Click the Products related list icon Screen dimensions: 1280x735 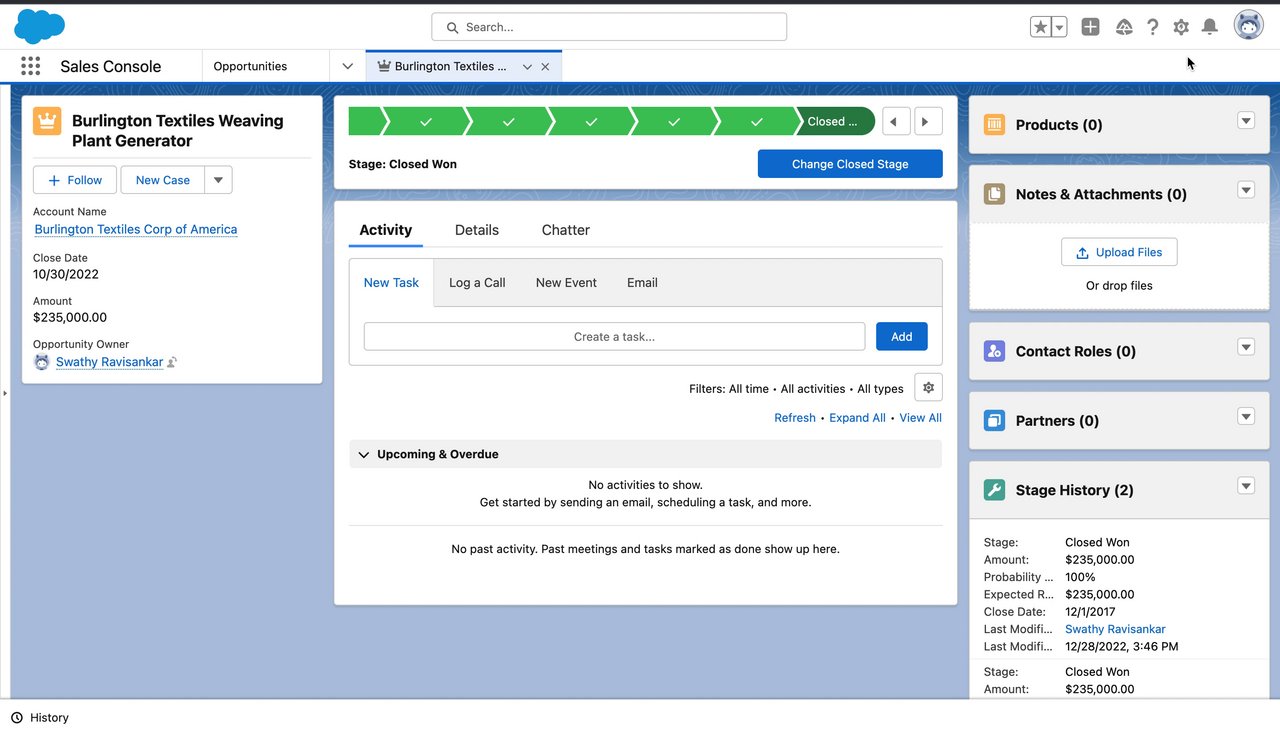click(994, 125)
